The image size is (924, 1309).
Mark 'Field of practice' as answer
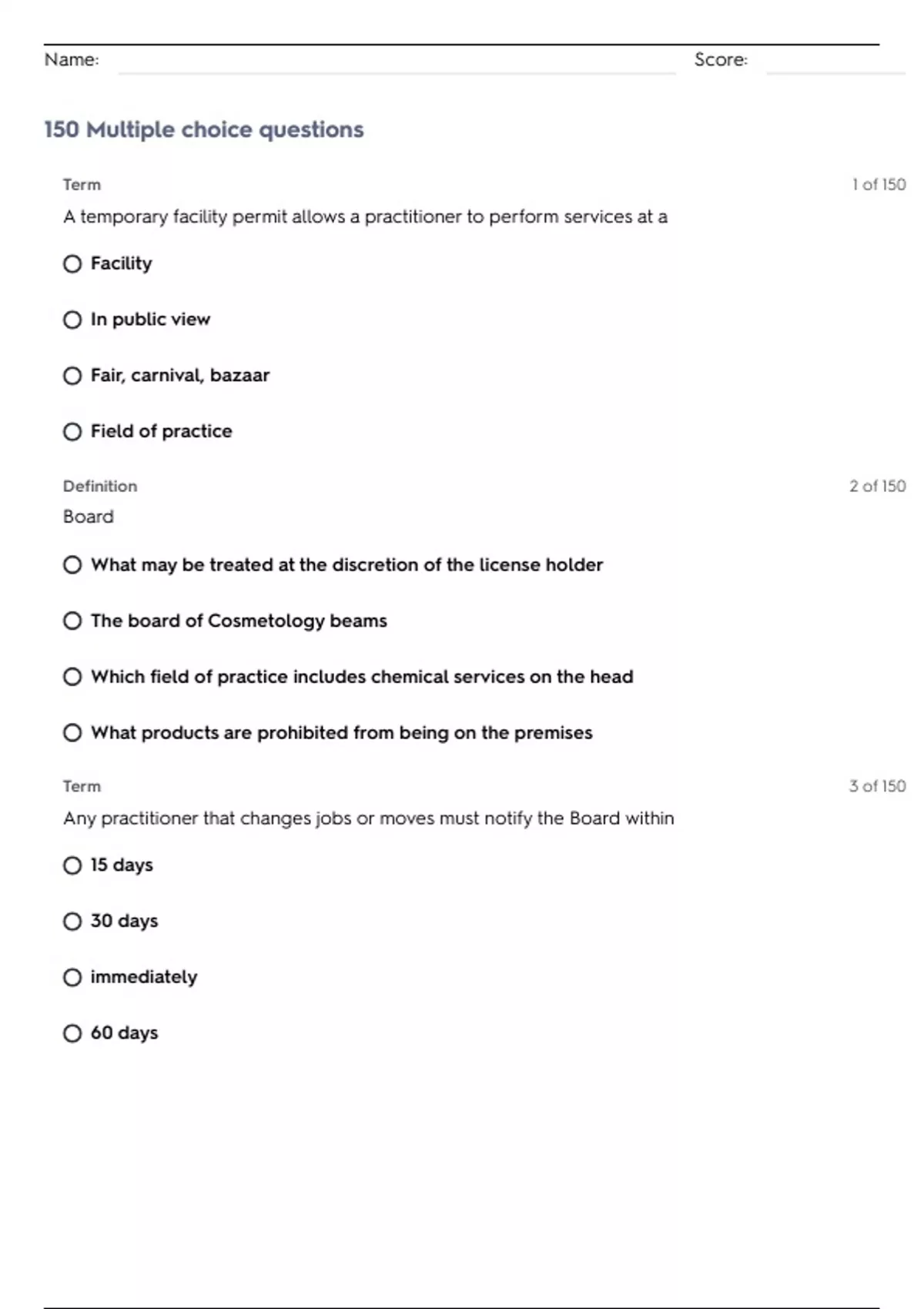72,432
